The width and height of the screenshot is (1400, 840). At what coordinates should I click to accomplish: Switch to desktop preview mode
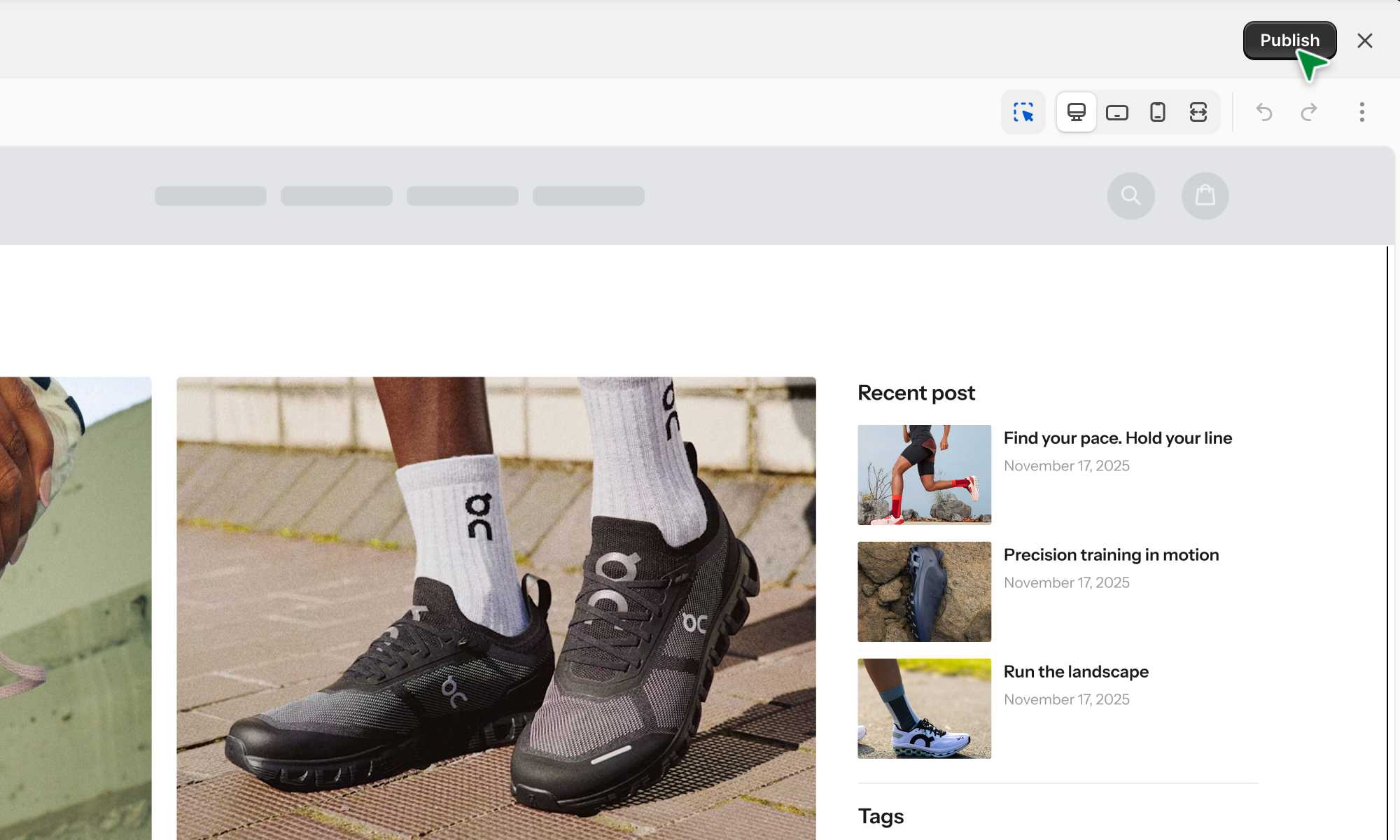[x=1076, y=112]
